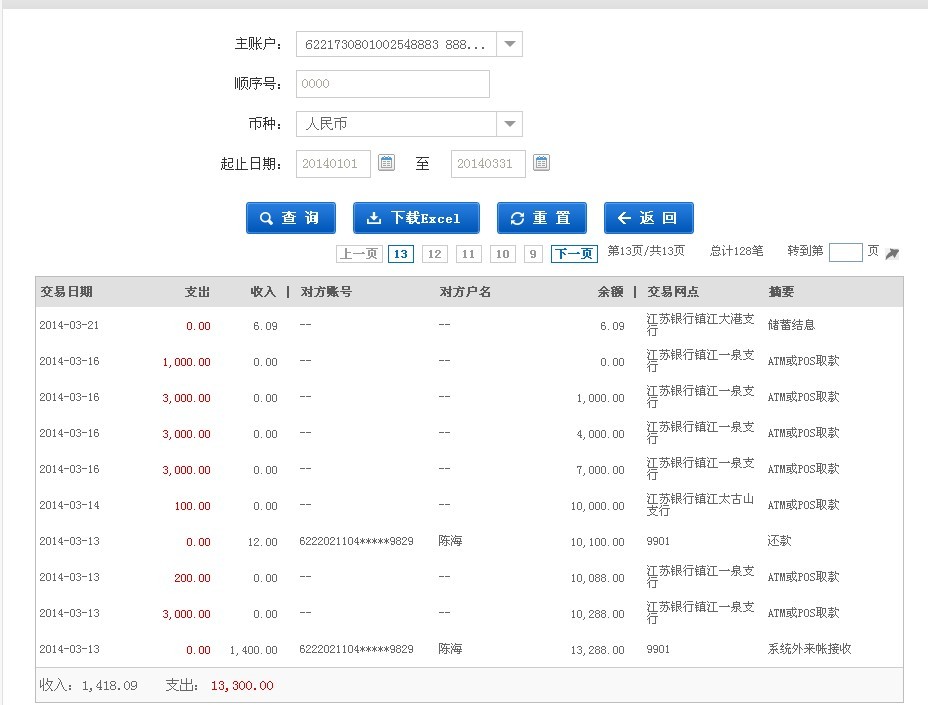Click the 查询 search button

290,218
